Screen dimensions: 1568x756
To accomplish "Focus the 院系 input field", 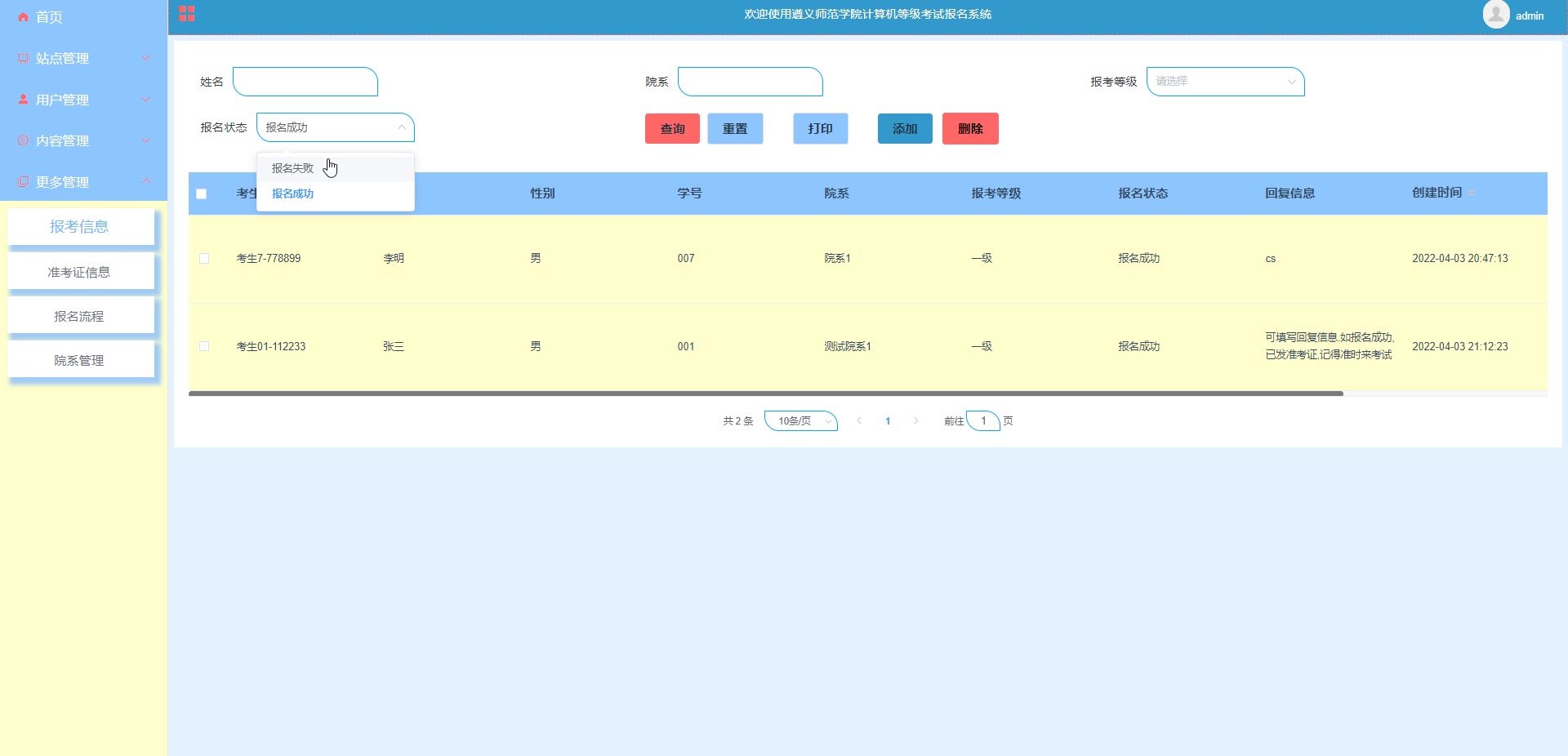I will pos(751,82).
